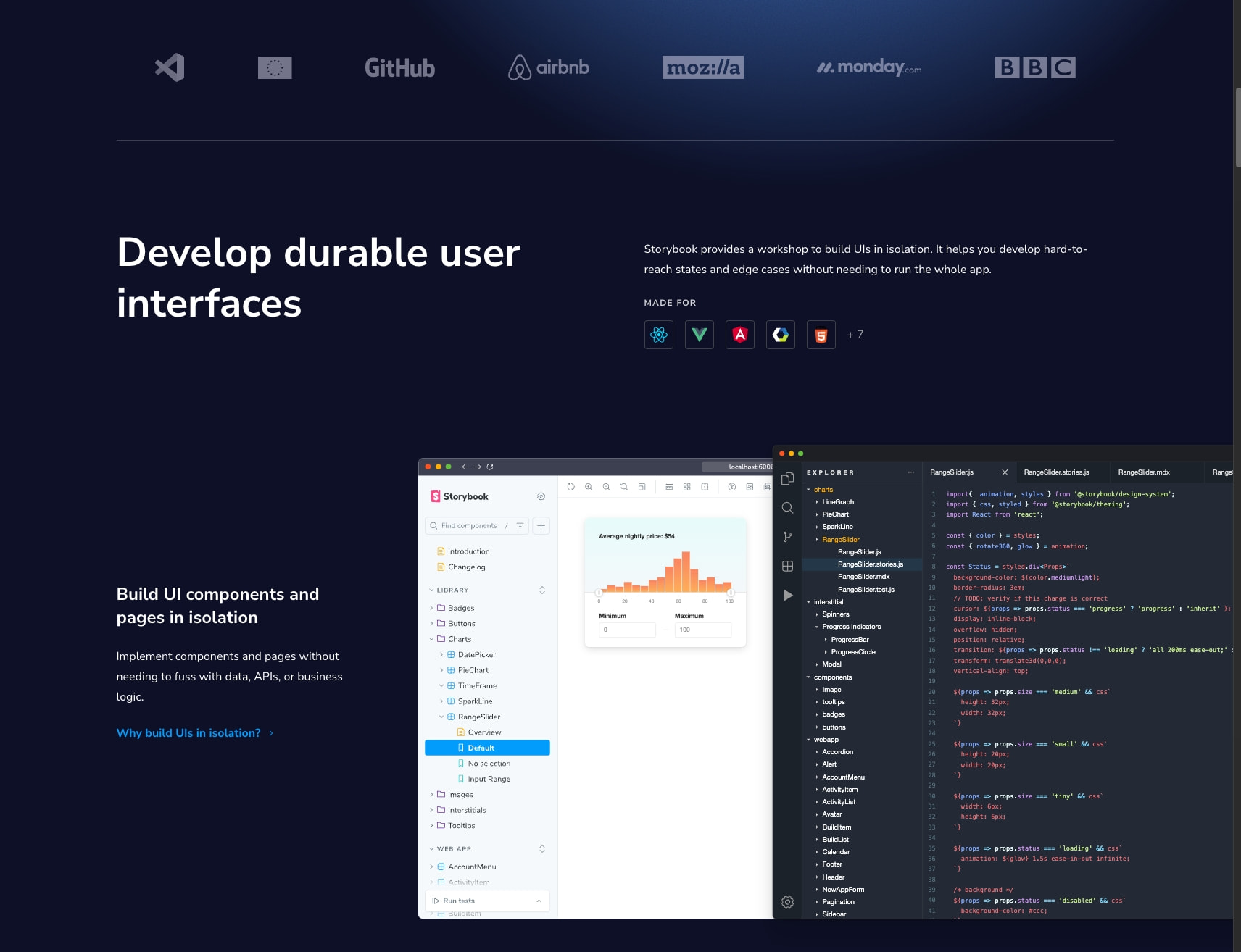Open the search filter icon in Storybook

(520, 526)
